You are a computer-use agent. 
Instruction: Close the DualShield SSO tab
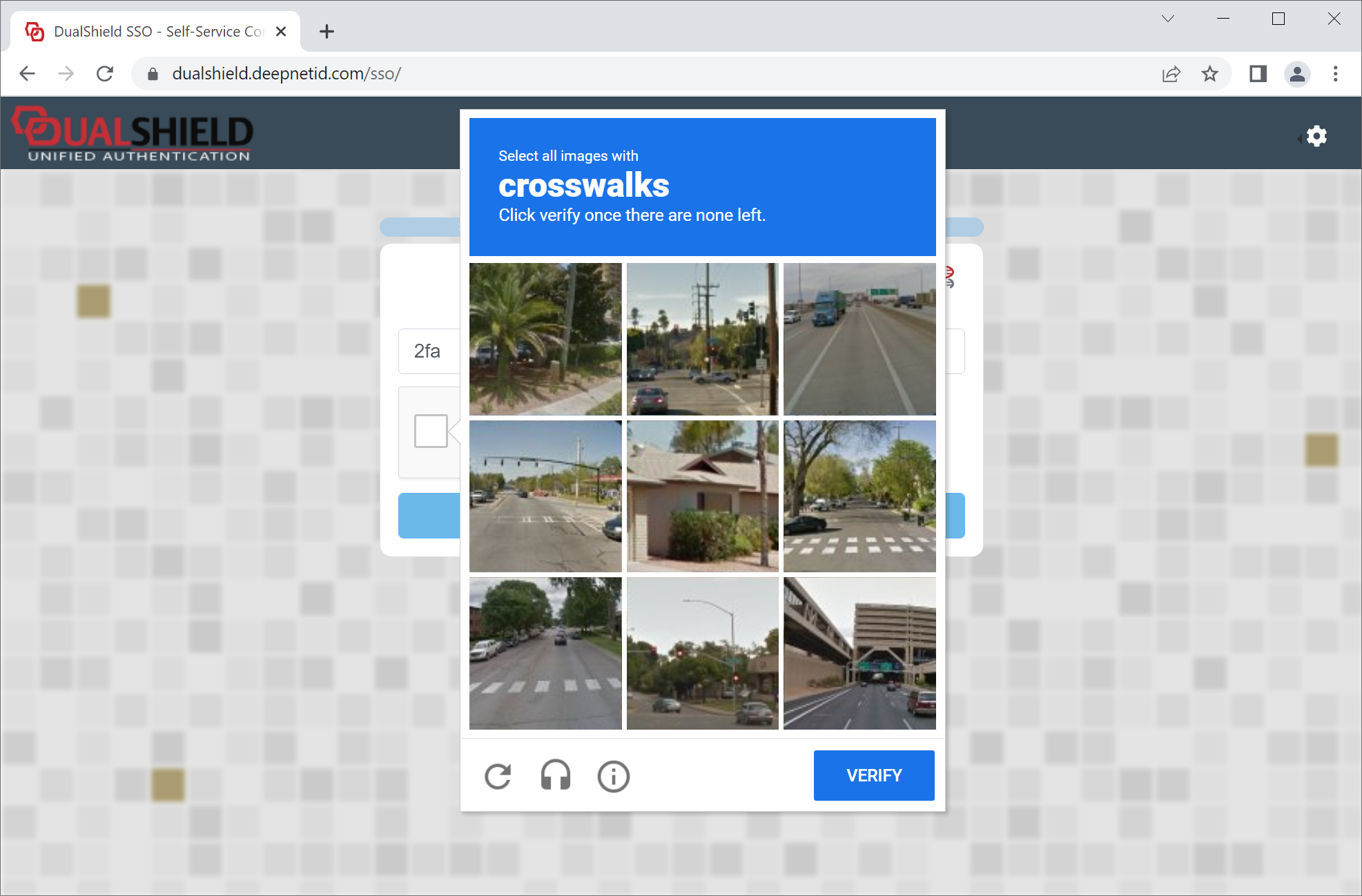(x=281, y=32)
